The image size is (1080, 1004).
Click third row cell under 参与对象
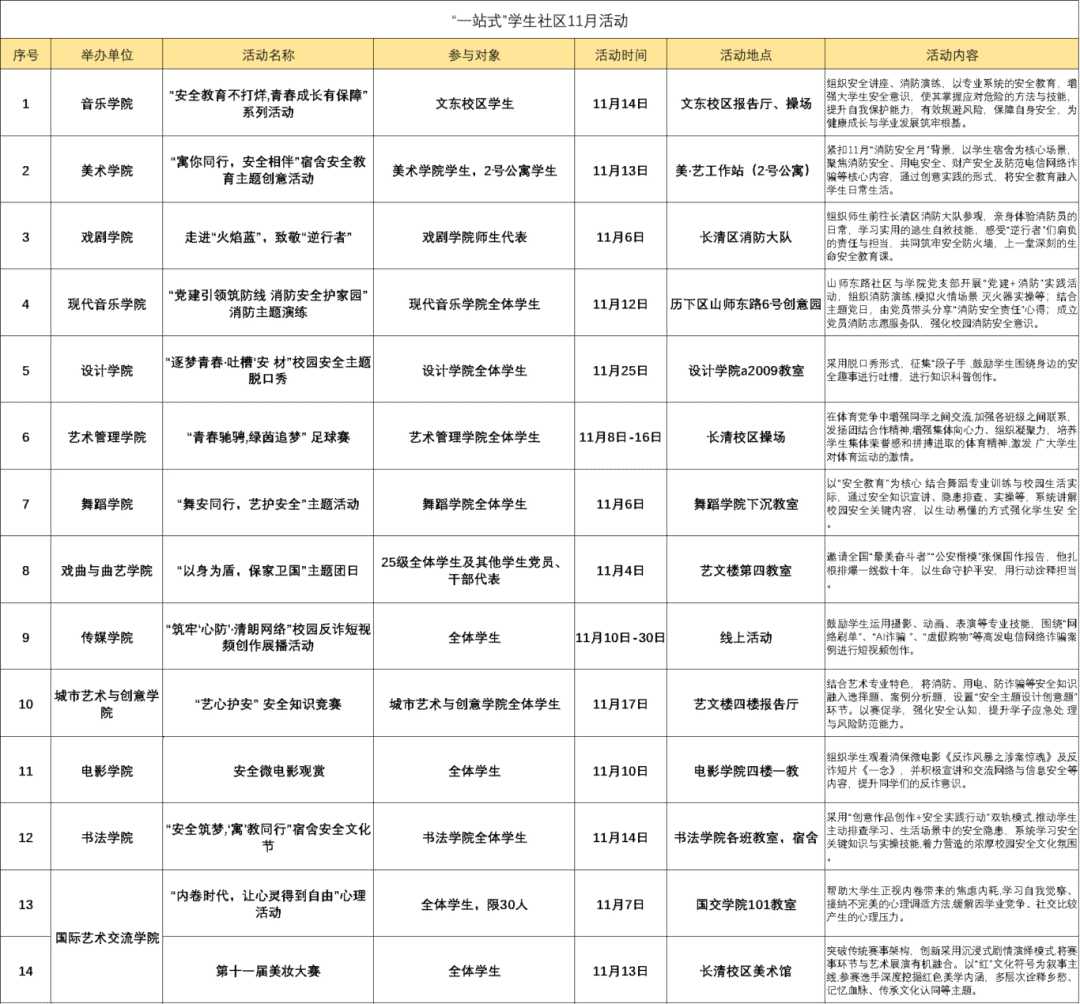point(474,237)
